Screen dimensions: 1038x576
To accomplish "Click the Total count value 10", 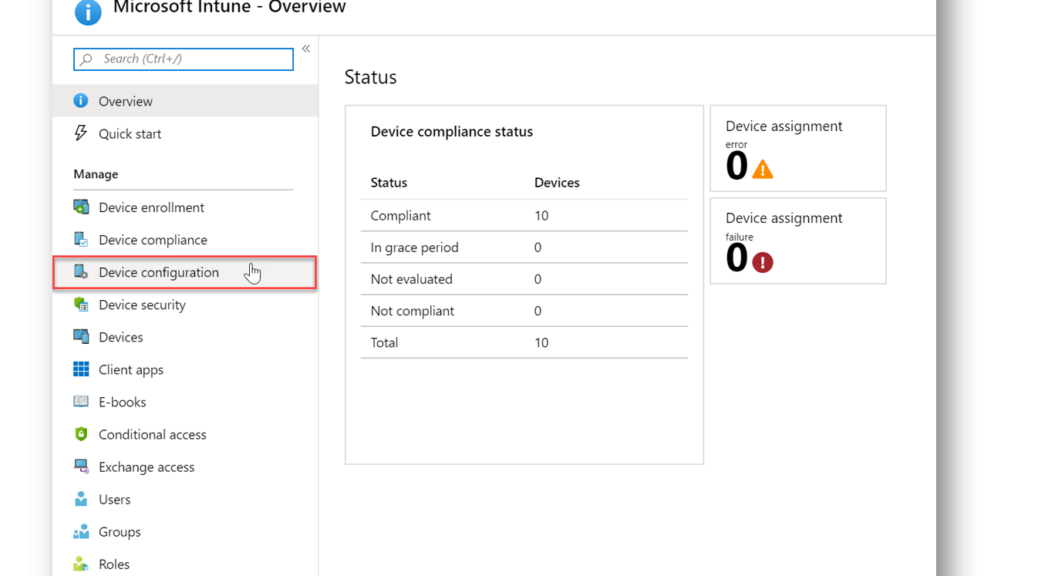I will [542, 342].
